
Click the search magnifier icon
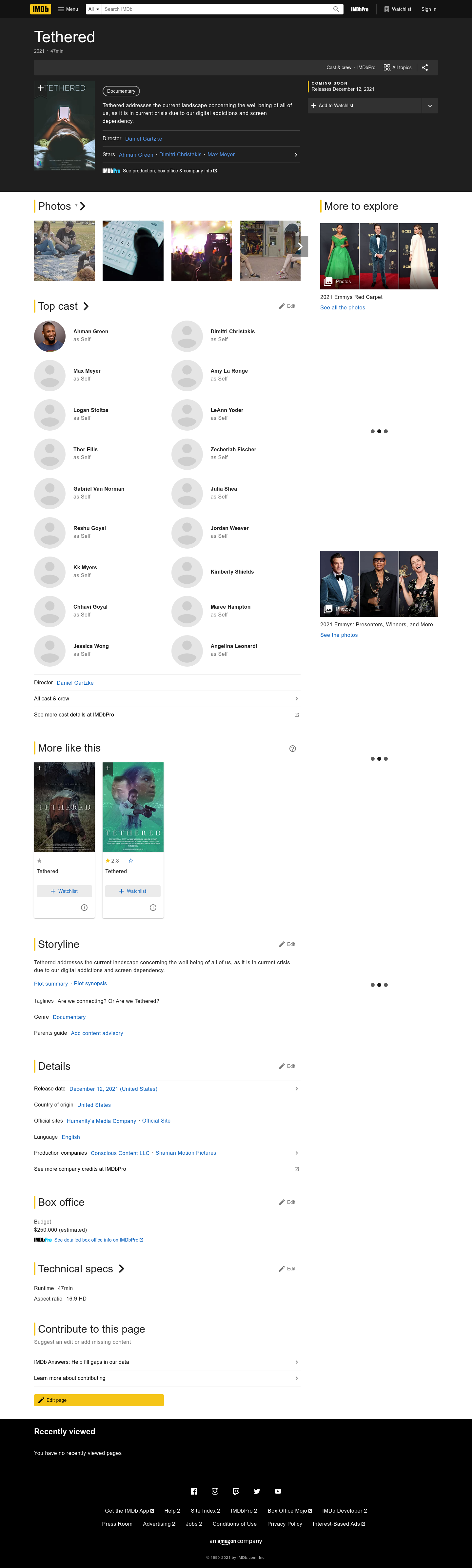[336, 9]
